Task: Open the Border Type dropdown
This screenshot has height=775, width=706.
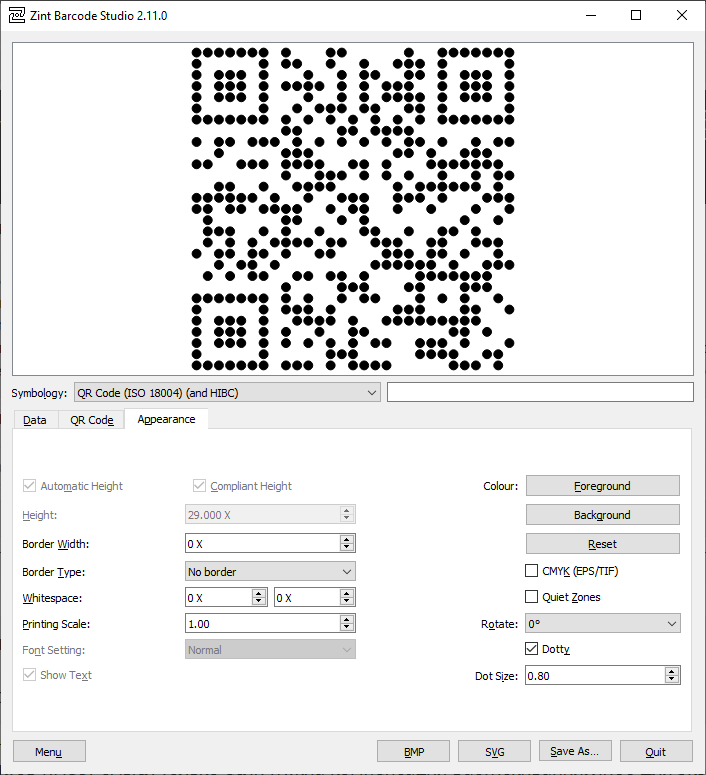Action: click(270, 571)
